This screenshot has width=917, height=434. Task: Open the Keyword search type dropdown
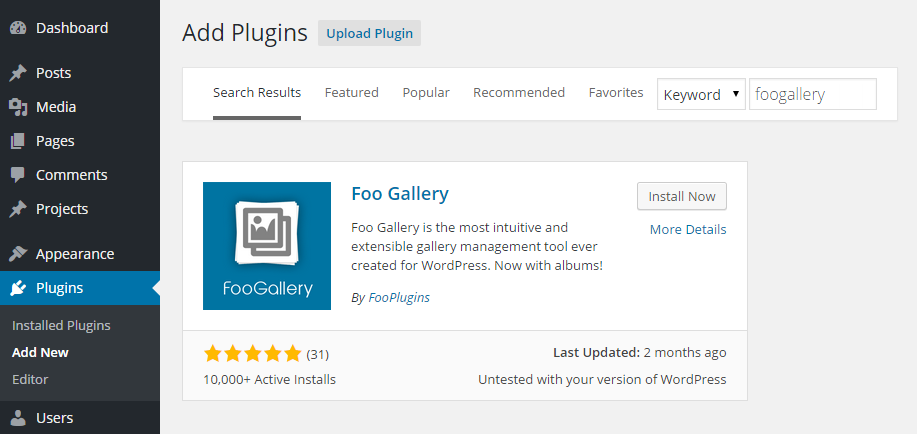(701, 94)
